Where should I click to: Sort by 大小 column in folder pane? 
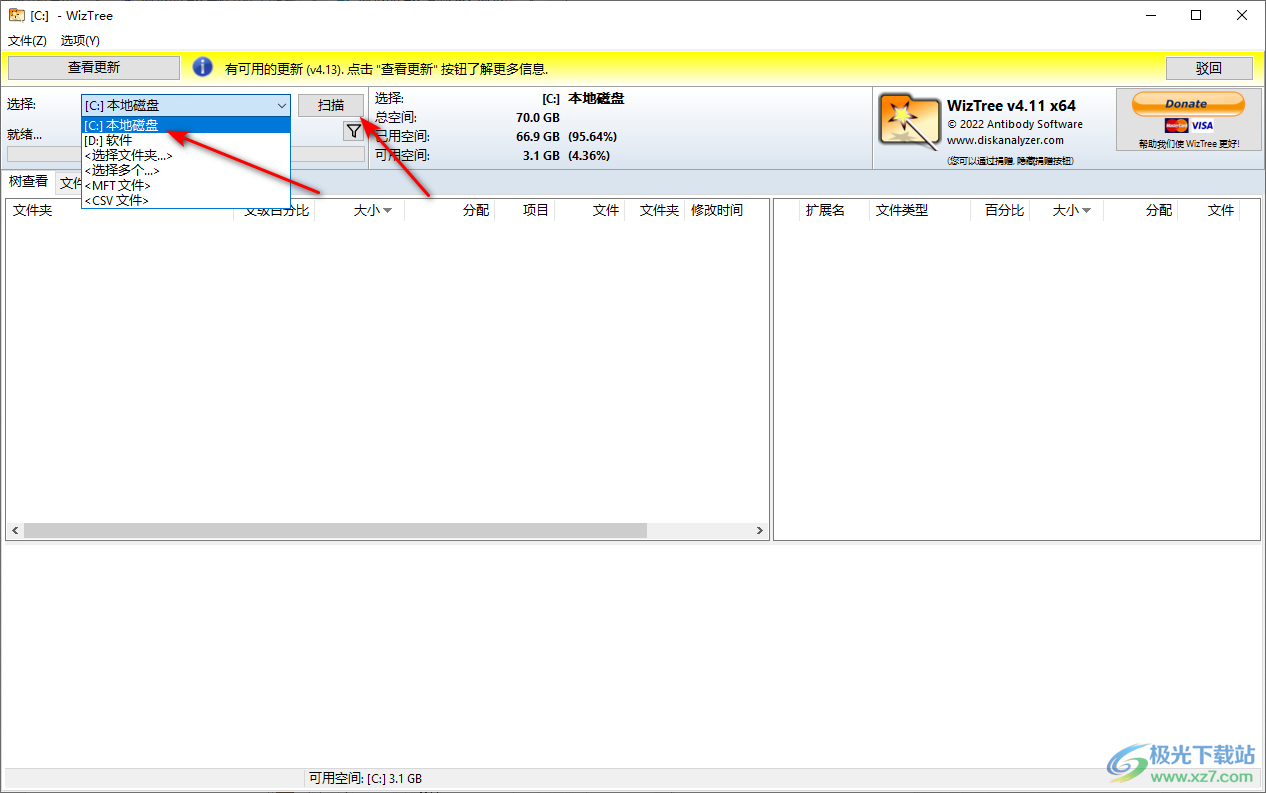(359, 210)
